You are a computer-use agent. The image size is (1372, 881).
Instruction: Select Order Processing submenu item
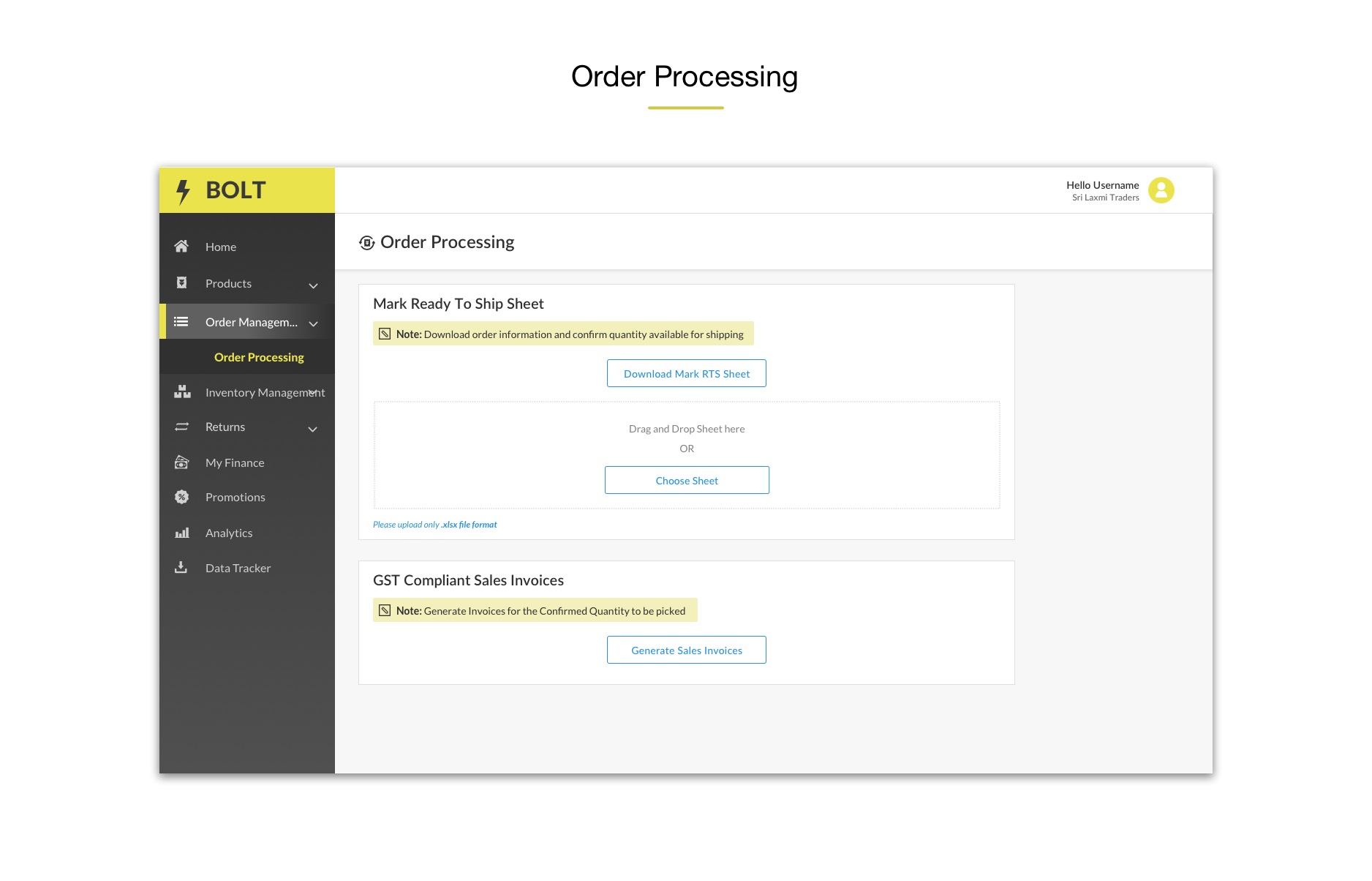(x=259, y=357)
